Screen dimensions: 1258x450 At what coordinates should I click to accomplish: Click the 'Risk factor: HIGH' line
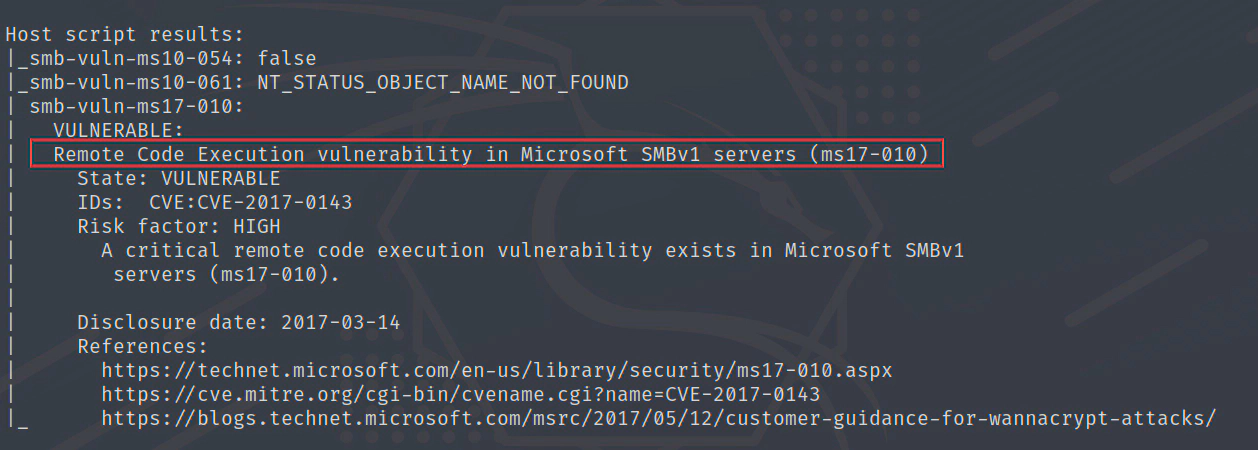[x=178, y=227]
